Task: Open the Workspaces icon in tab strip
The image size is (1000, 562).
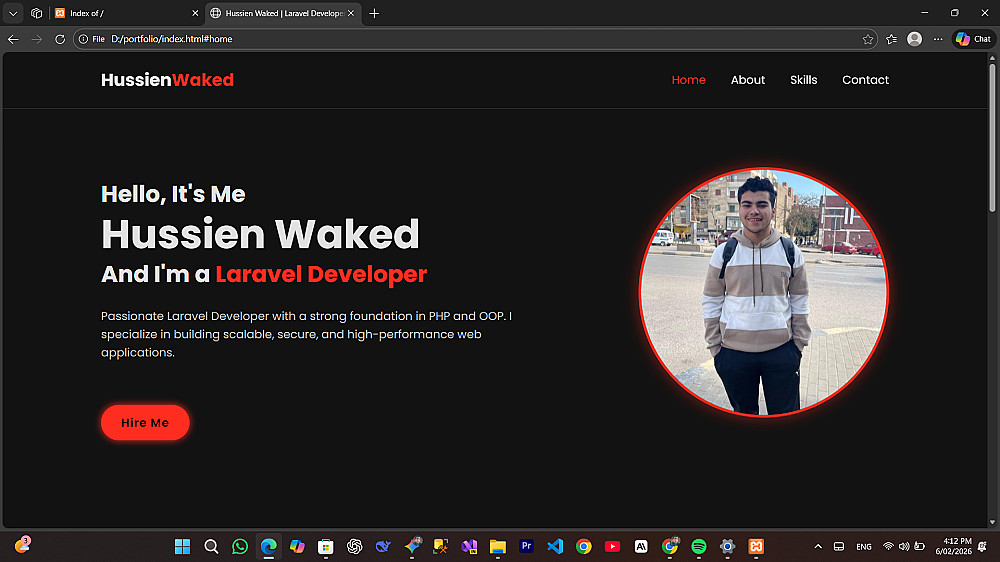Action: pos(36,13)
